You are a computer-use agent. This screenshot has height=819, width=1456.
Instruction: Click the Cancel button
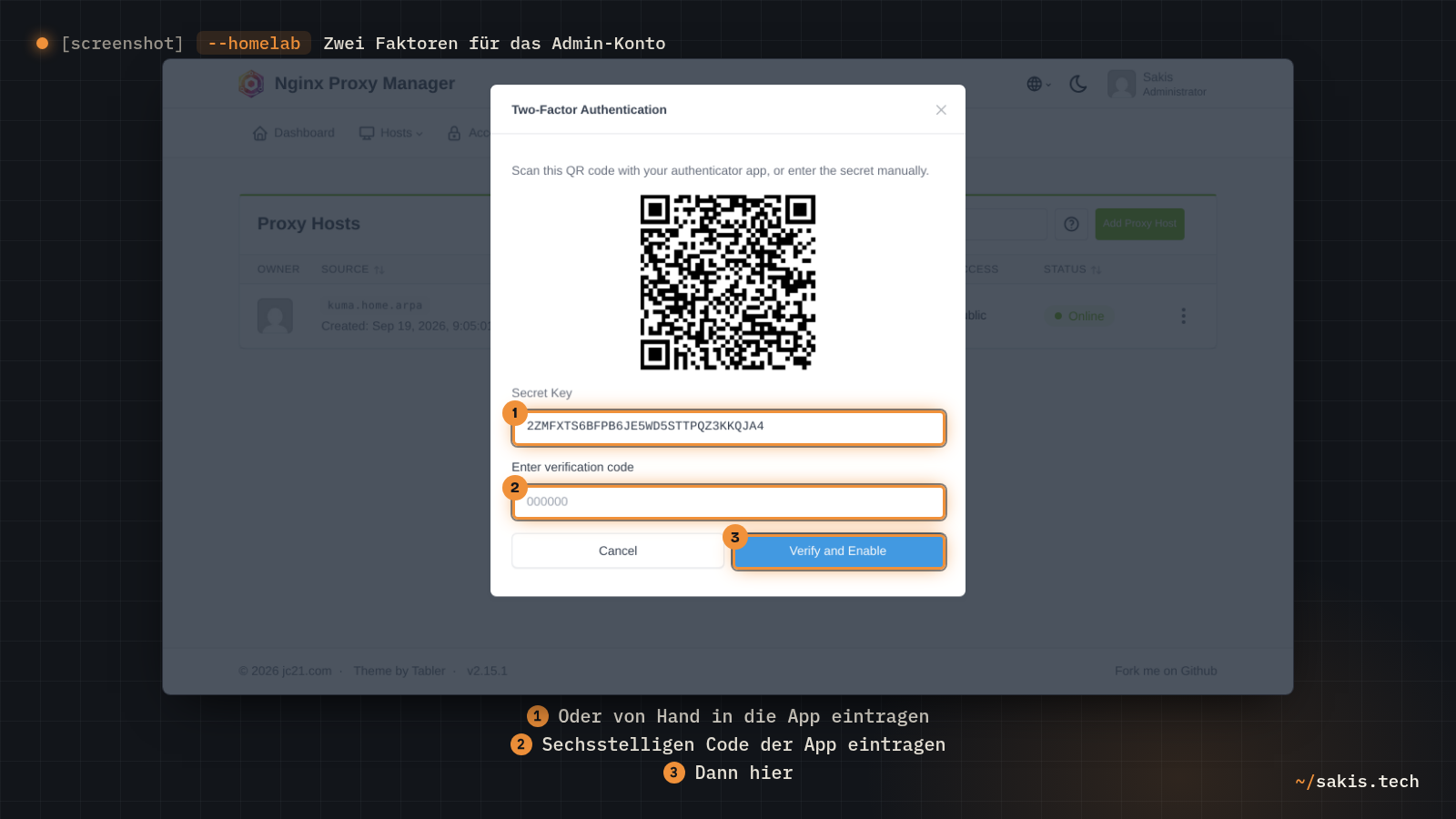(618, 551)
